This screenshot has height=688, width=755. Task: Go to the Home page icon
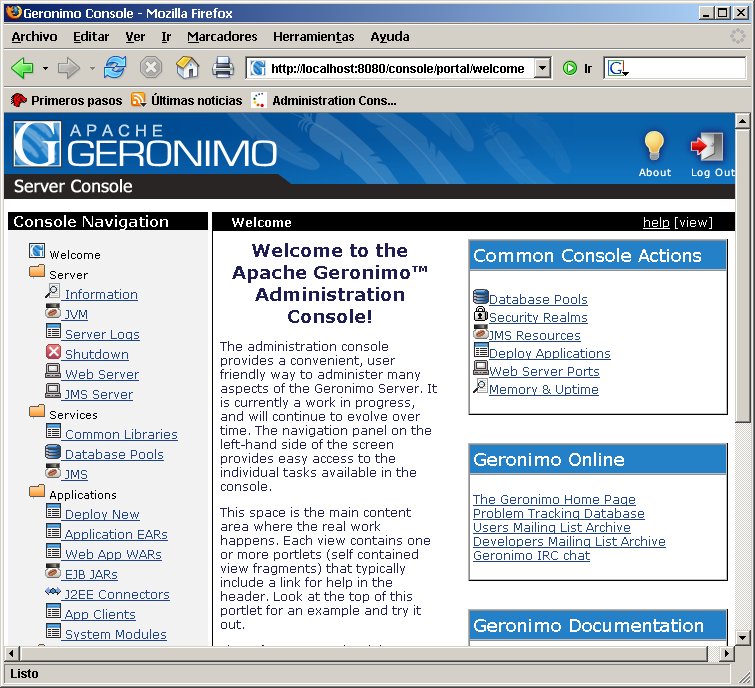click(x=187, y=67)
